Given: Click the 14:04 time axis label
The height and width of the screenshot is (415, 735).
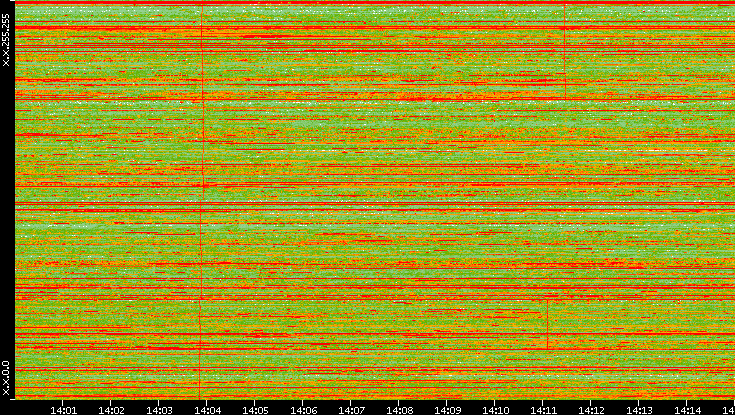Looking at the screenshot, I should [x=207, y=410].
